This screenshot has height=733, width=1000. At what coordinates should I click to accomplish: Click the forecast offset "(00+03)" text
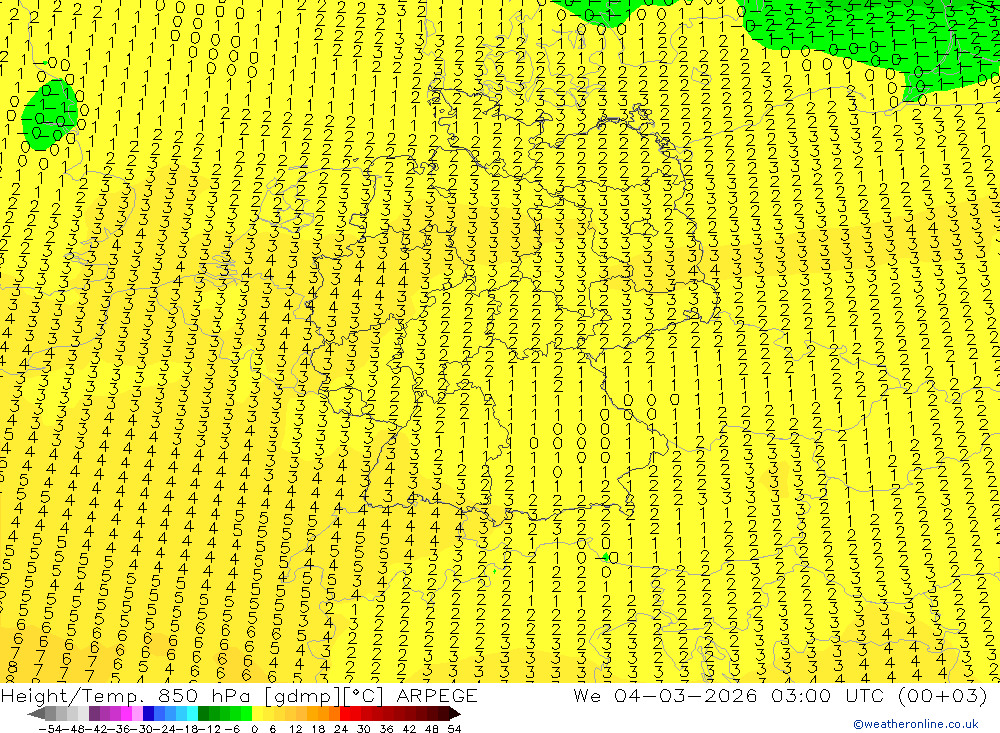[942, 695]
